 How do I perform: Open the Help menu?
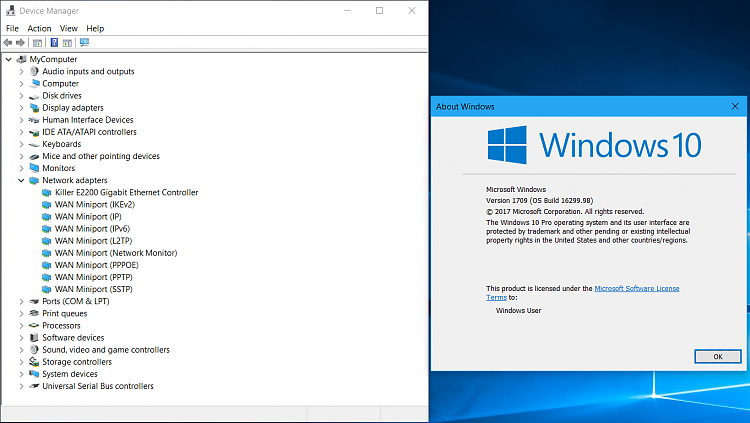95,28
